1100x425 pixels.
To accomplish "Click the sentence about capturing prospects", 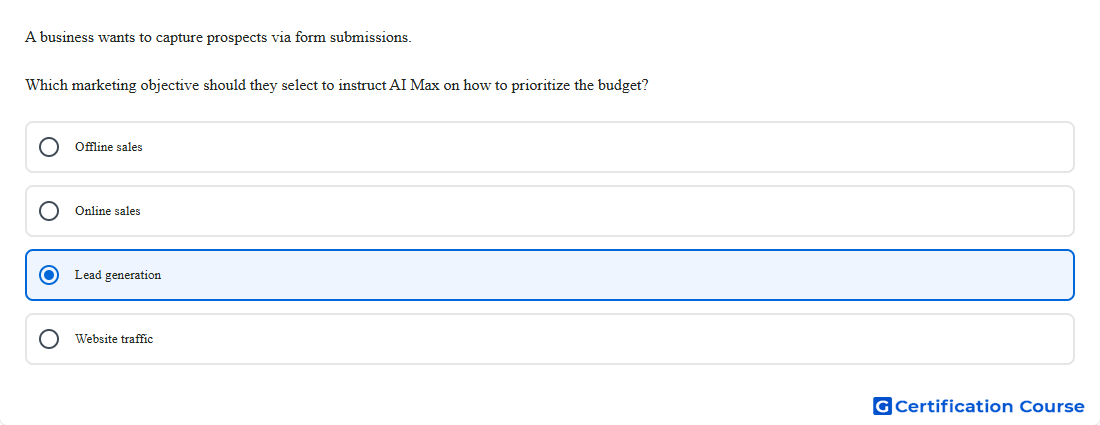I will click(x=218, y=37).
